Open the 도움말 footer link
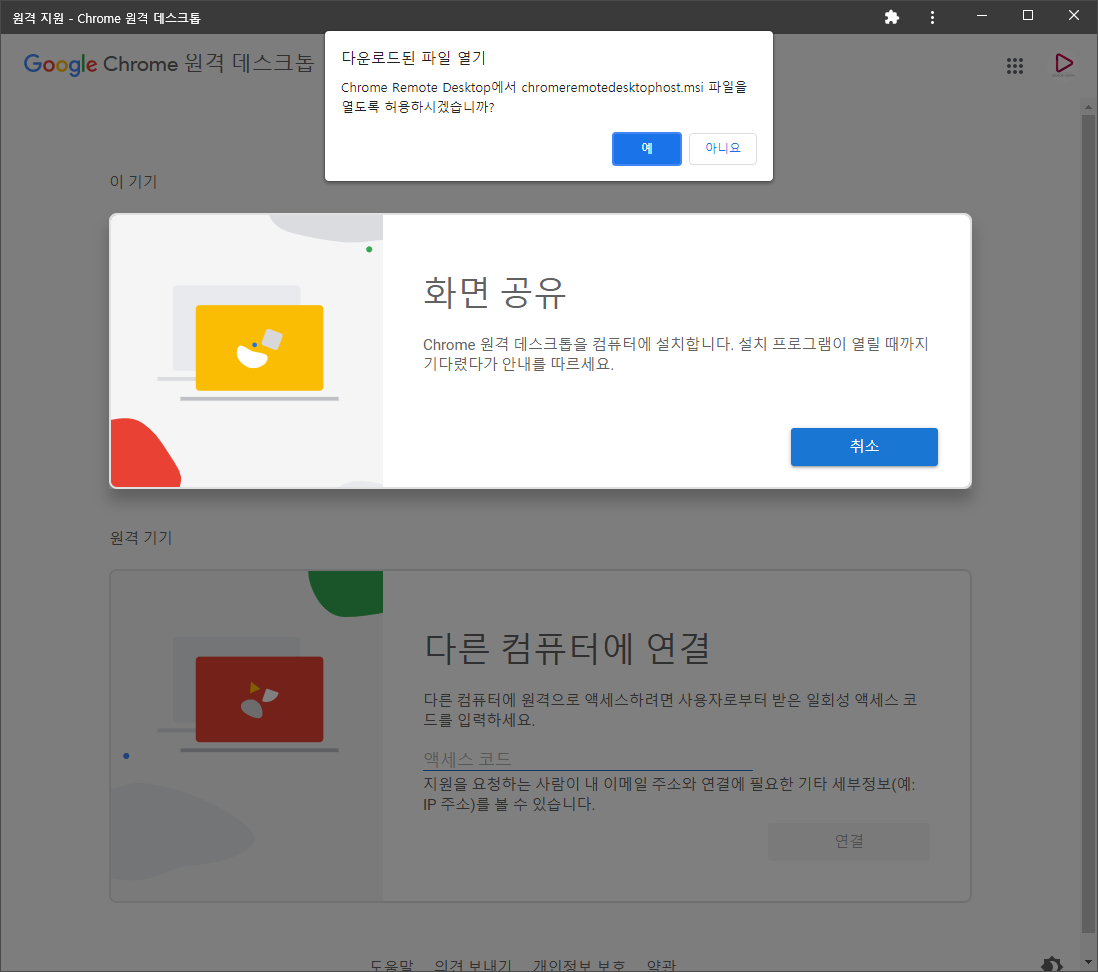This screenshot has height=972, width=1098. pyautogui.click(x=392, y=965)
